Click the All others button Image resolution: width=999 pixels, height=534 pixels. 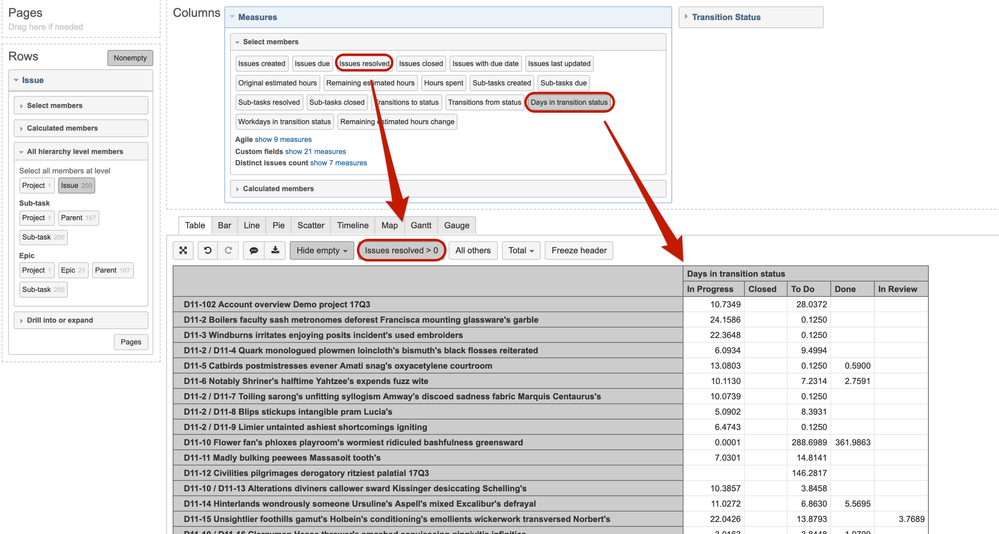tap(473, 250)
